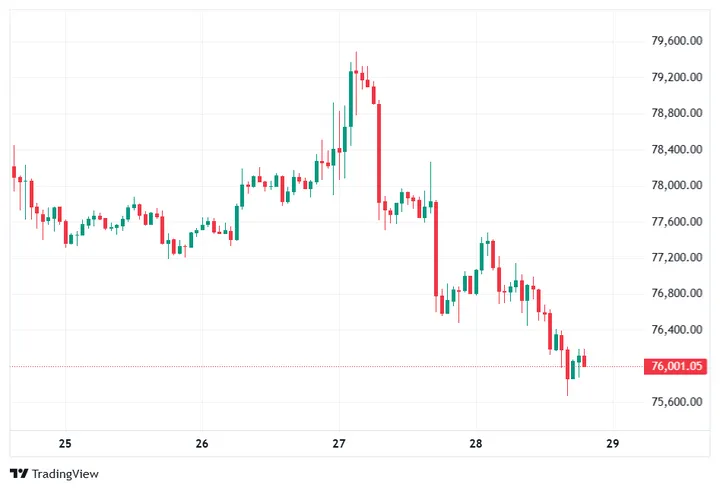Click the 75,600.00 price scale label

click(675, 402)
